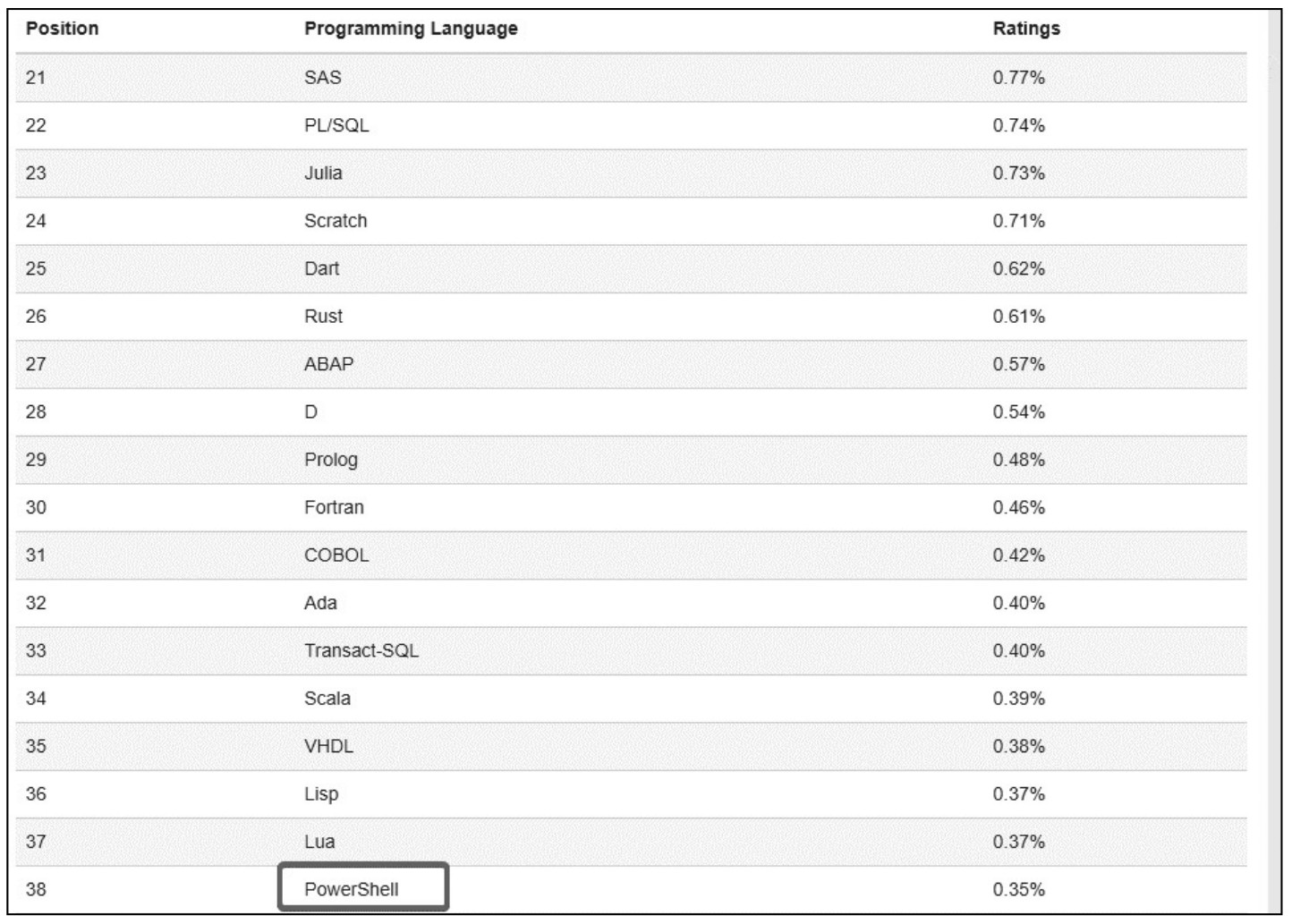Select the Scratch row language name
The width and height of the screenshot is (1292, 924).
click(336, 221)
